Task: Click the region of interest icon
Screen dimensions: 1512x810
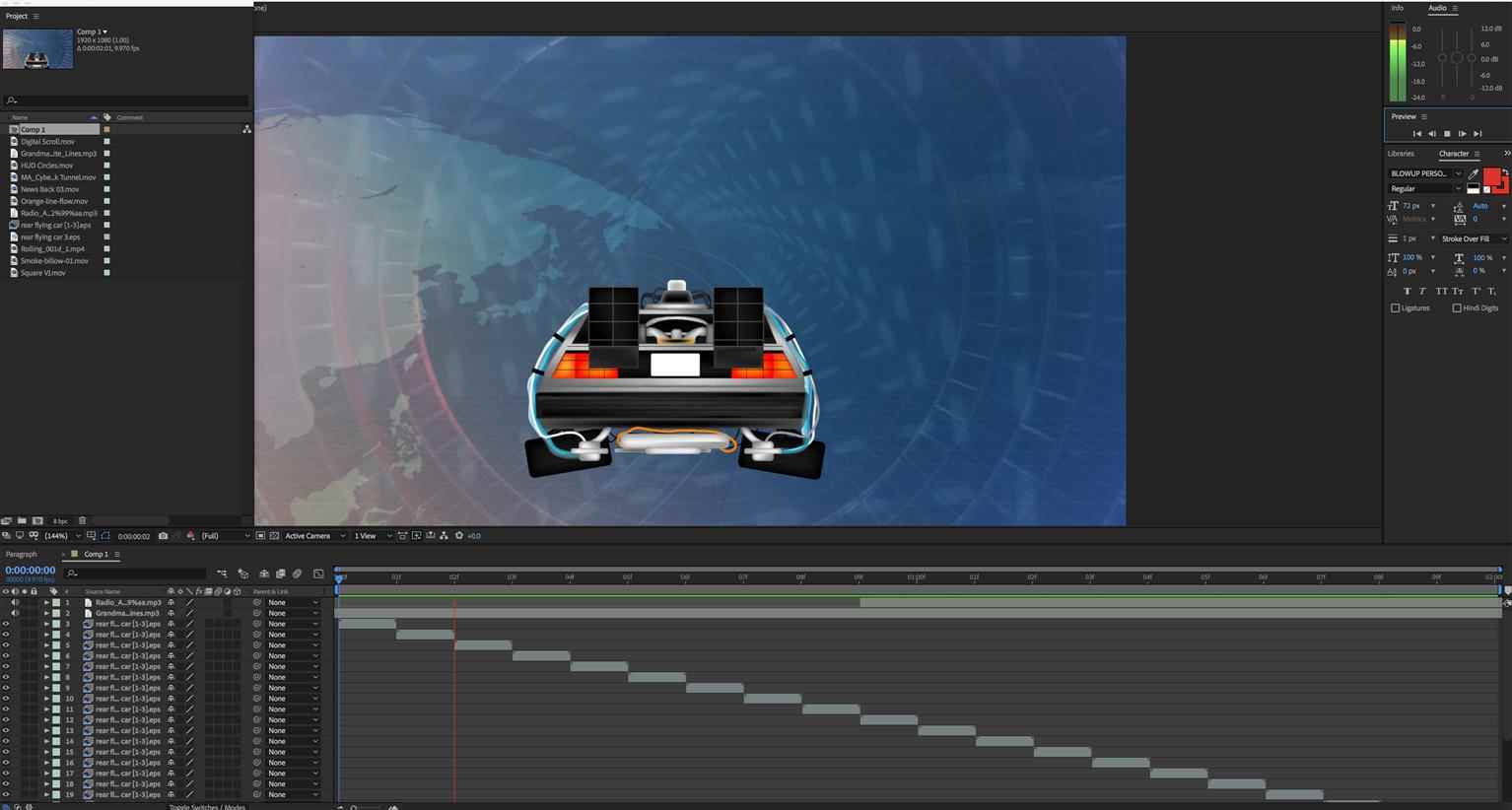Action: pyautogui.click(x=260, y=536)
